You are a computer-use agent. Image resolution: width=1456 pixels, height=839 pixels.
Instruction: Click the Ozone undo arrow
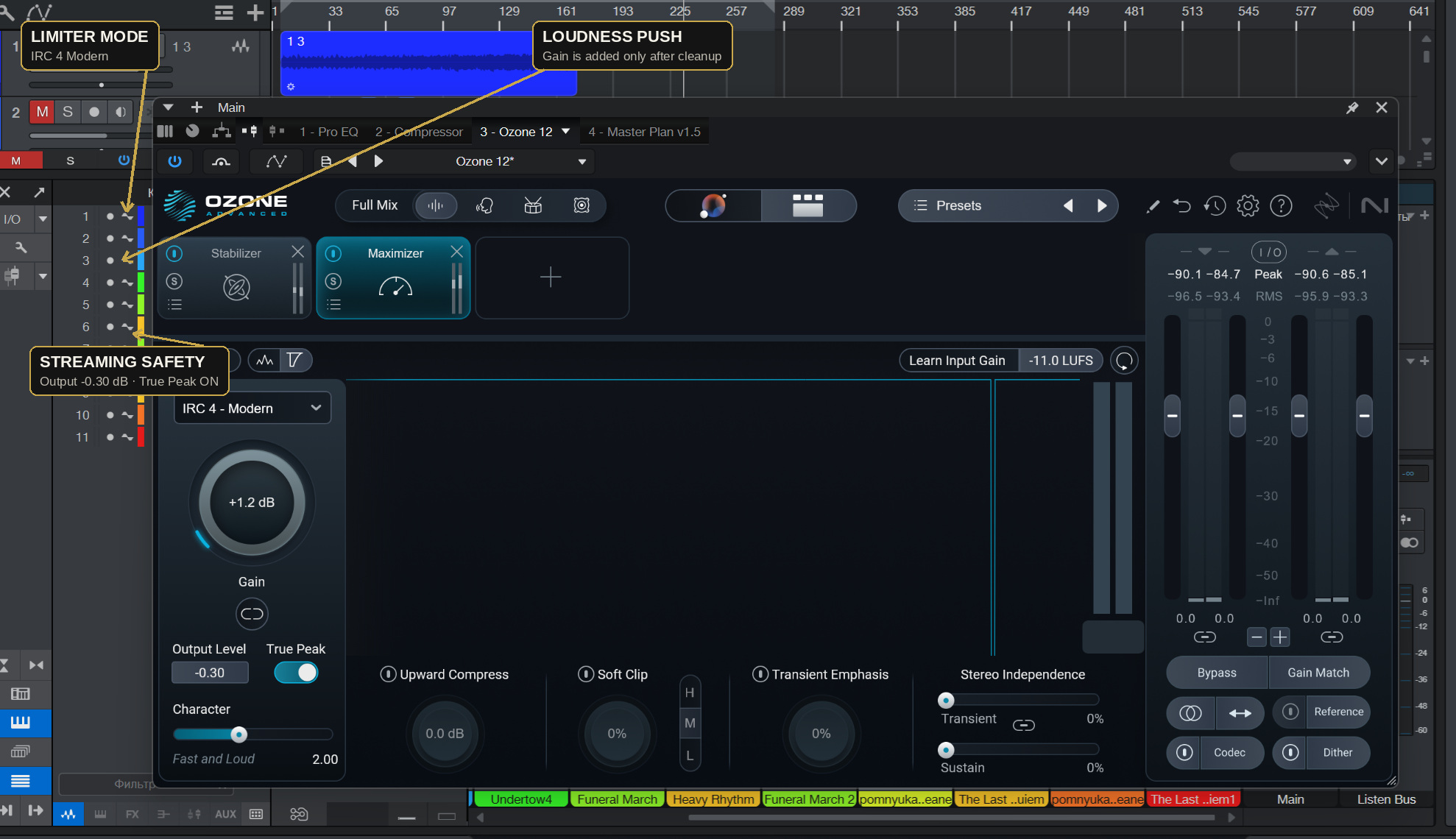point(1182,206)
